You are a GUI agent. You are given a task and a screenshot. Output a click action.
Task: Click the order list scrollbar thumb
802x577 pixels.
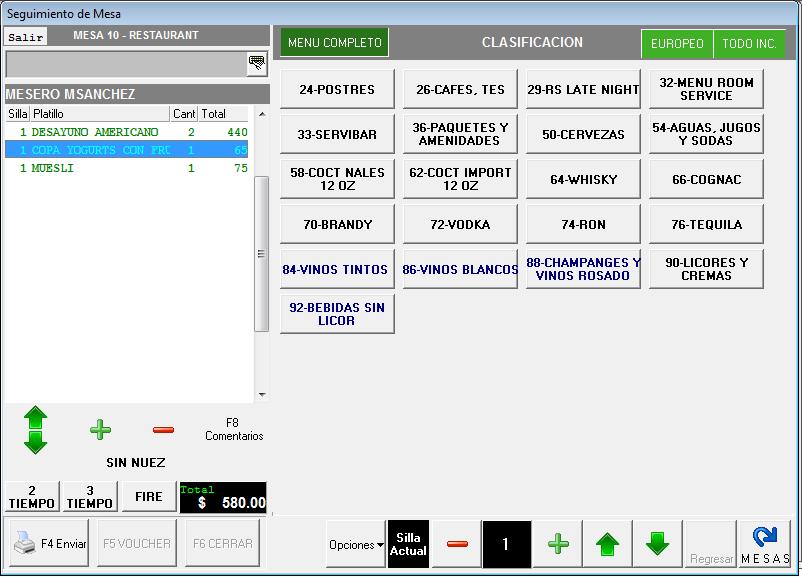261,254
